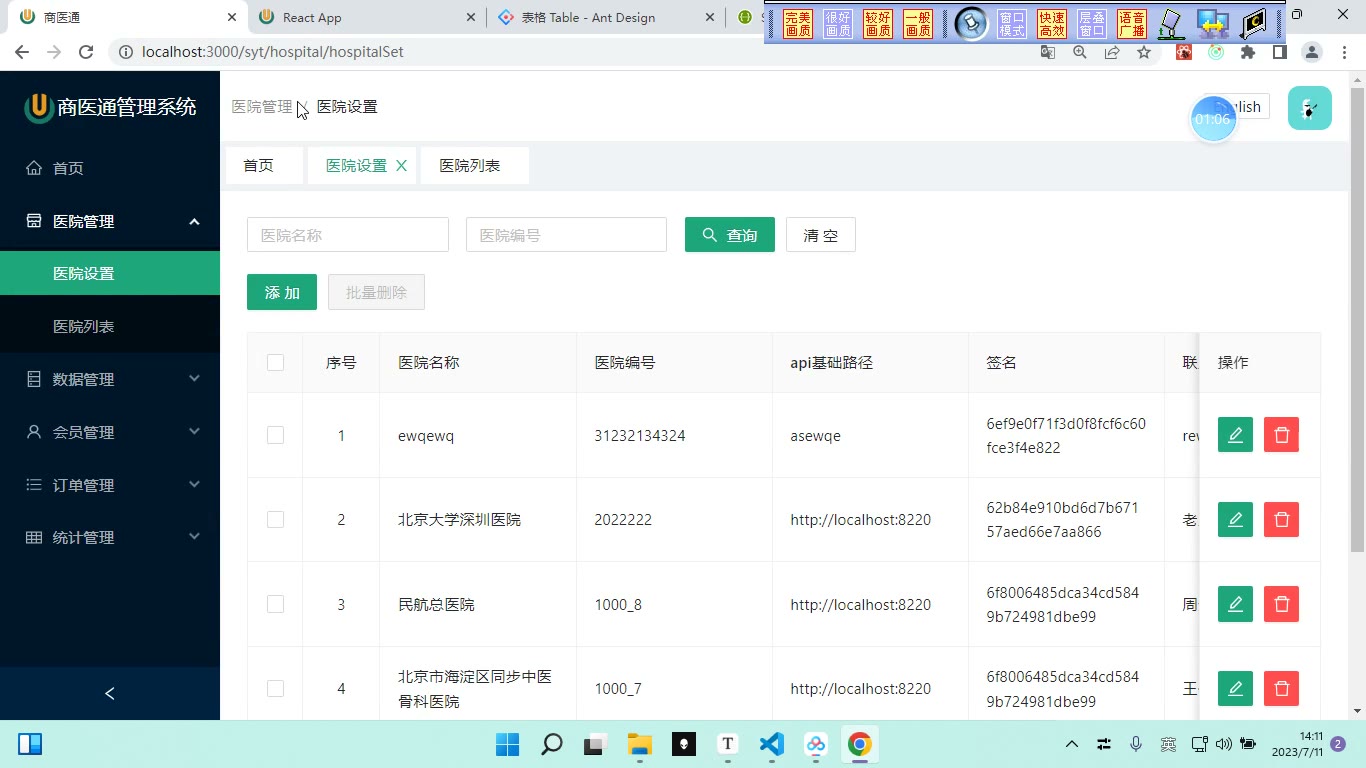Switch to the React App browser tab
The width and height of the screenshot is (1366, 768).
click(366, 17)
